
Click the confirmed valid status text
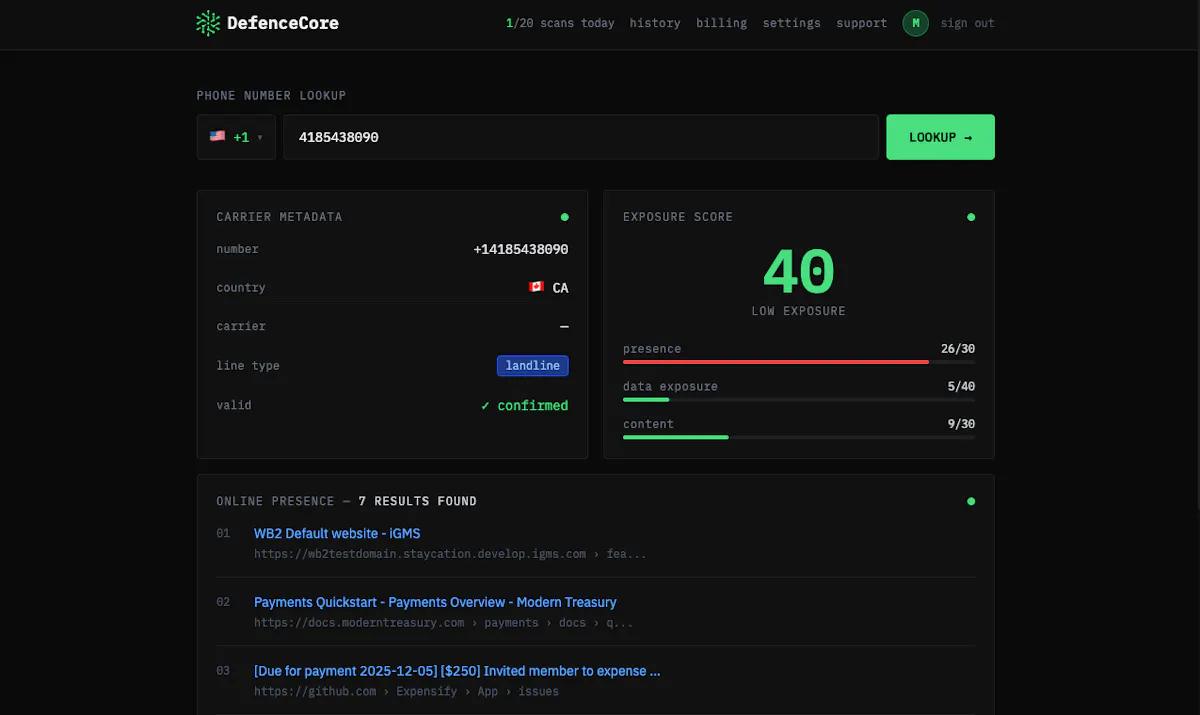[x=525, y=406]
